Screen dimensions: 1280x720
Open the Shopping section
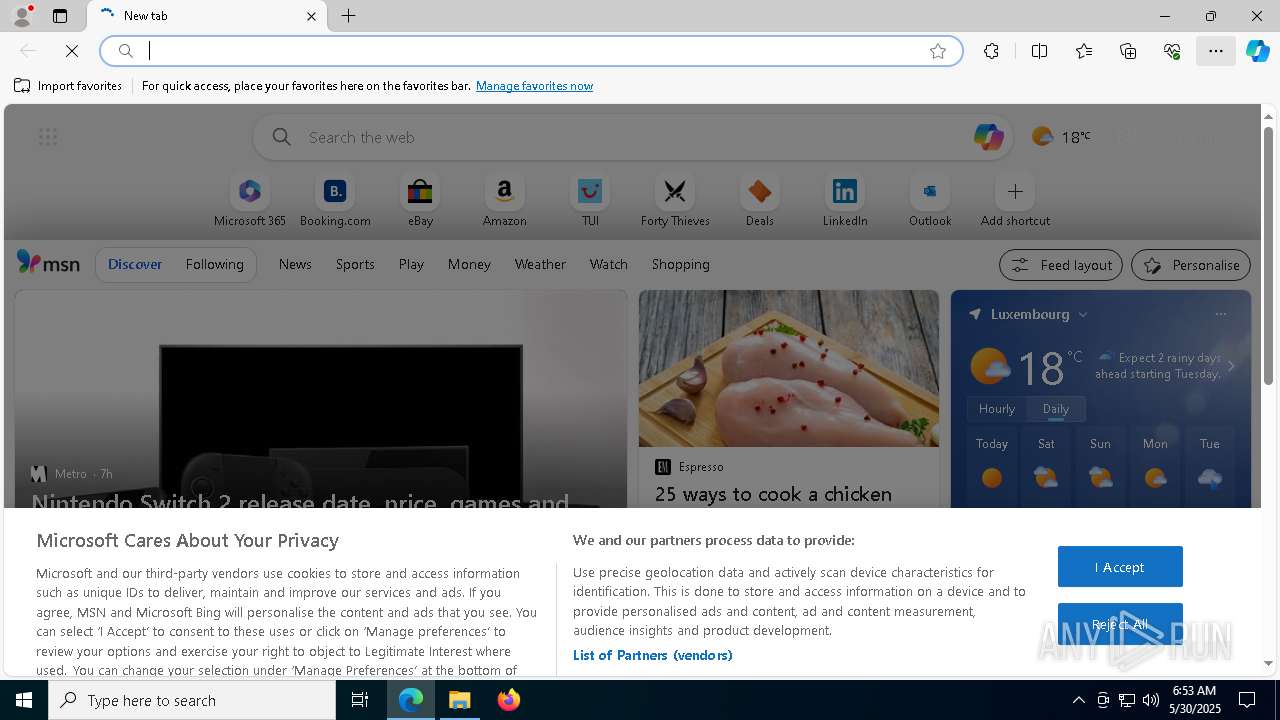(x=681, y=264)
